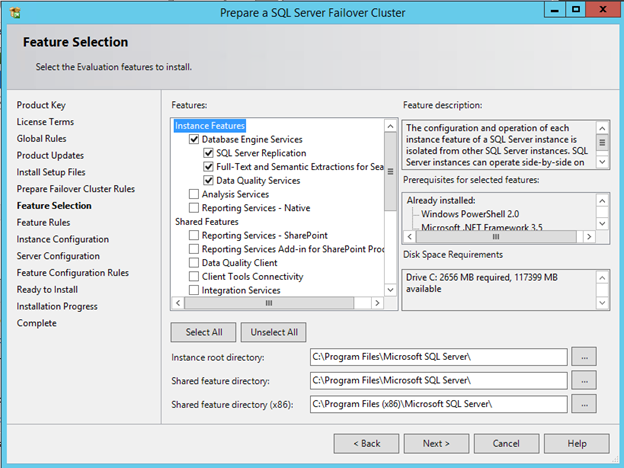Browse for shared feature directory (x86)

[585, 404]
